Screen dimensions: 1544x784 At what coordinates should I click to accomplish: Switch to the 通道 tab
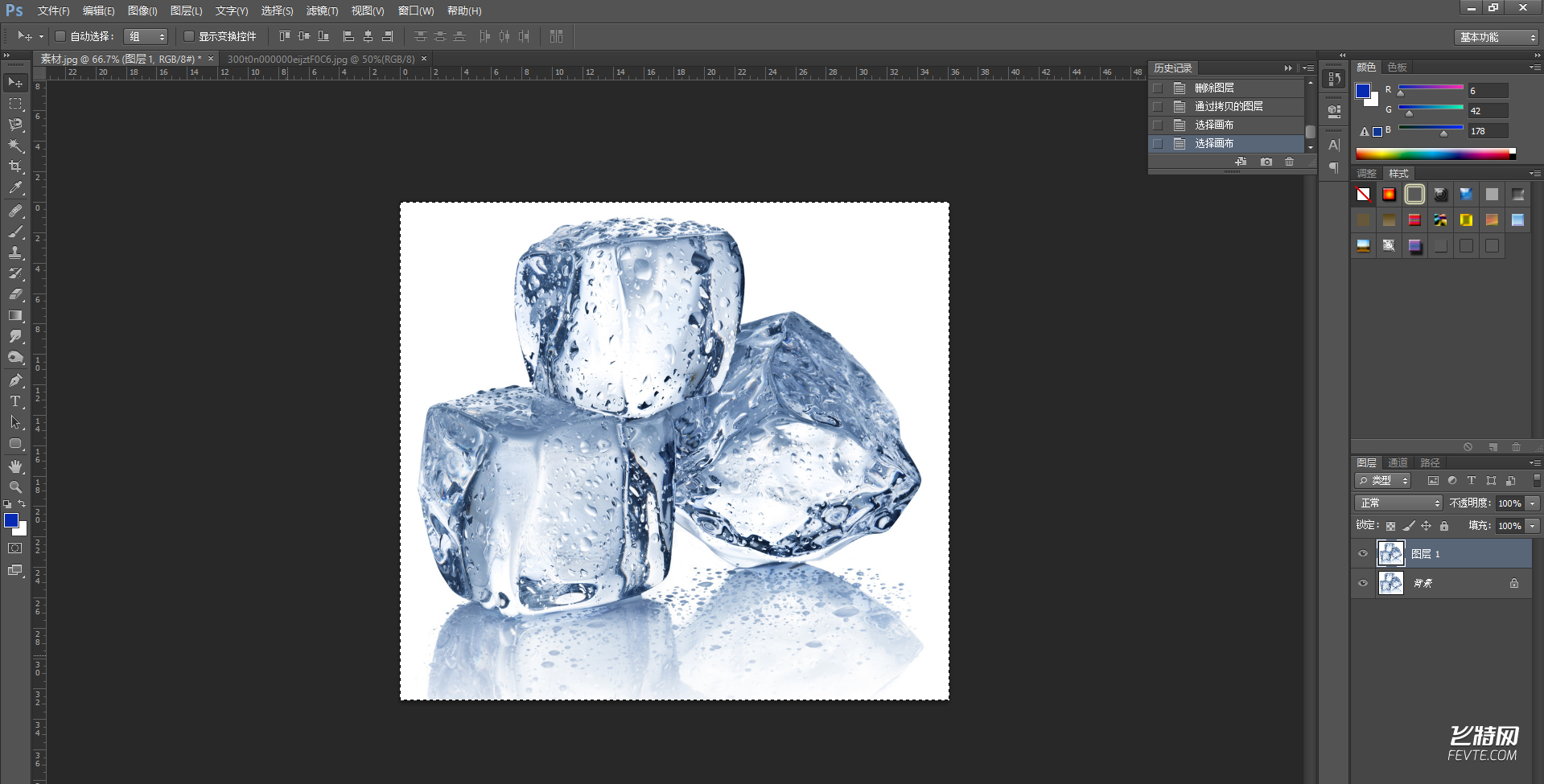(x=1398, y=462)
